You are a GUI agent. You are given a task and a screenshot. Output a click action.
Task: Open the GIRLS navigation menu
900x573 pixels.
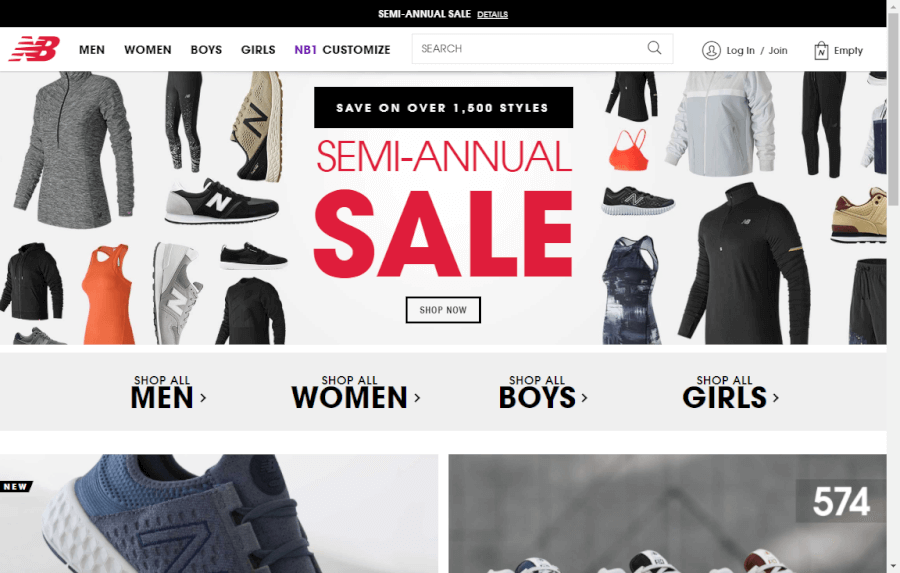(258, 50)
